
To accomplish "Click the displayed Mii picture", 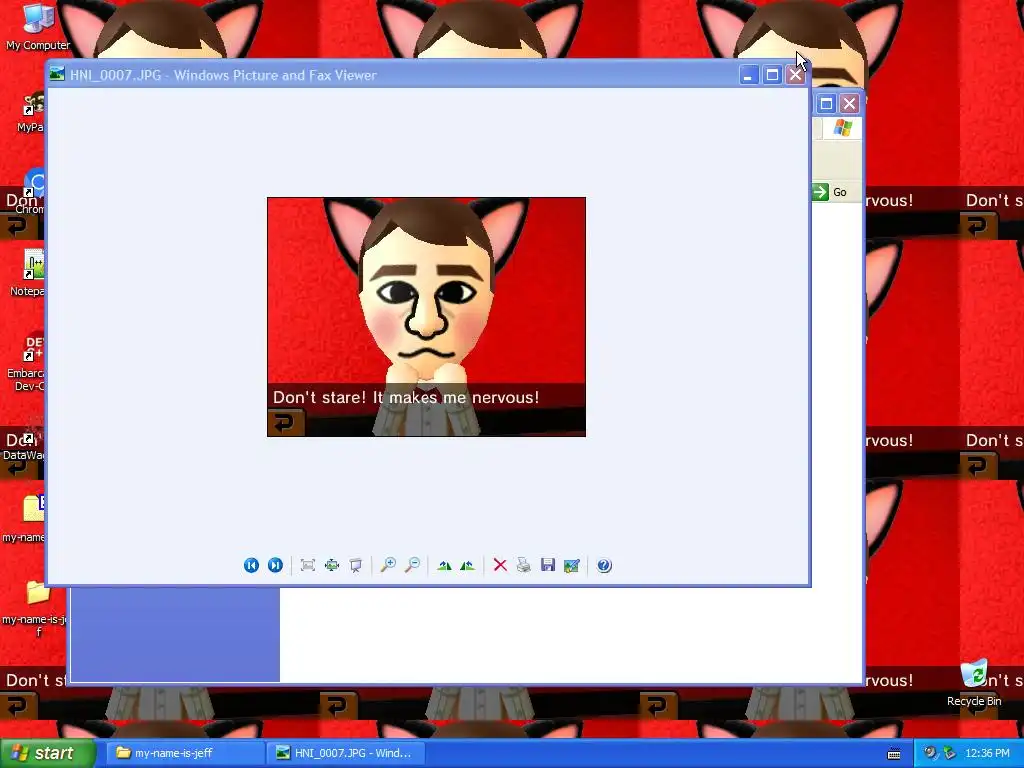I will click(426, 317).
